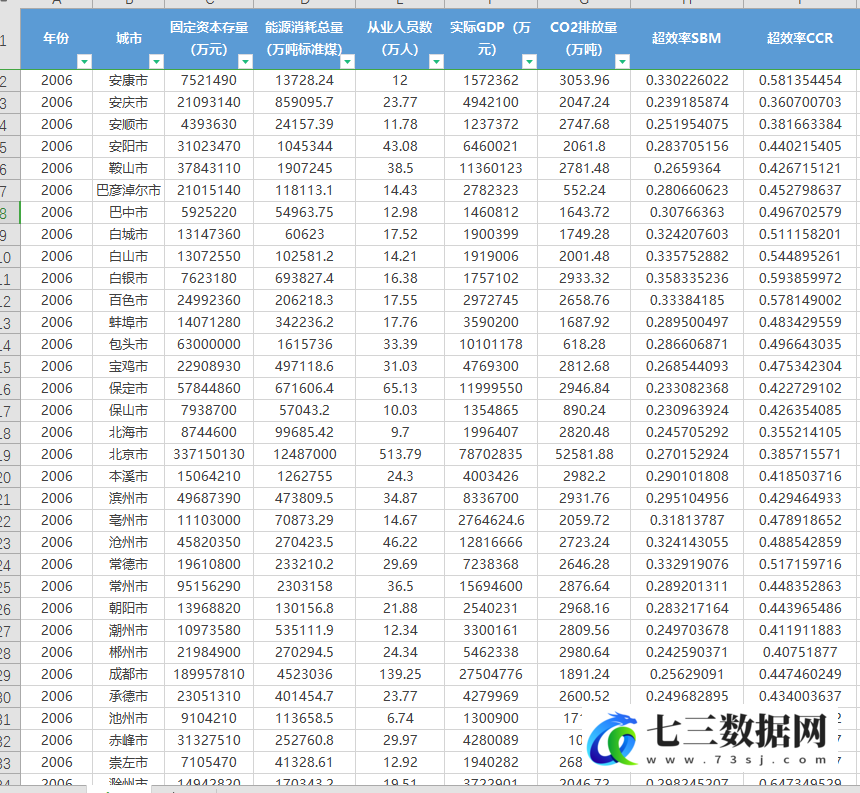860x793 pixels.
Task: Select the 年份 header cell
Action: 56,38
